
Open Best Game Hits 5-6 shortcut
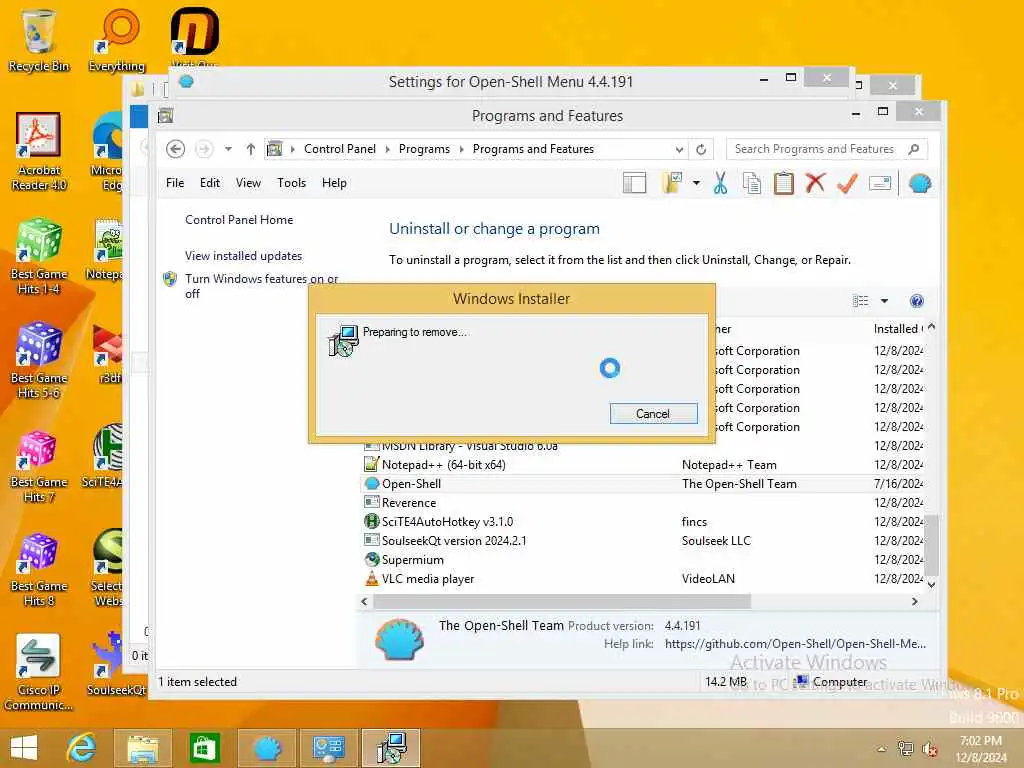coord(39,360)
